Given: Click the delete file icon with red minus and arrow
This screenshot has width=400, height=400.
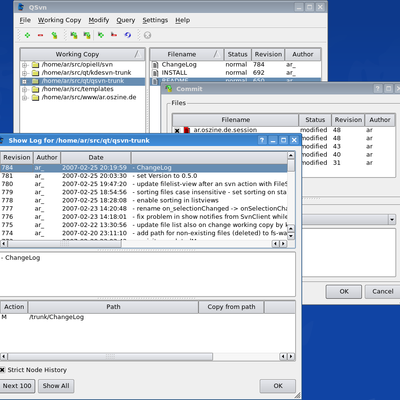Looking at the screenshot, I should tap(114, 35).
